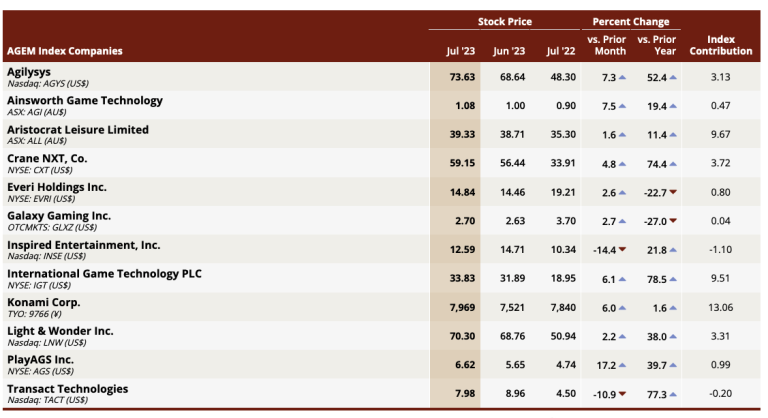Click Inspired index contribution -1.10
Image resolution: width=768 pixels, height=418 pixels.
point(720,250)
